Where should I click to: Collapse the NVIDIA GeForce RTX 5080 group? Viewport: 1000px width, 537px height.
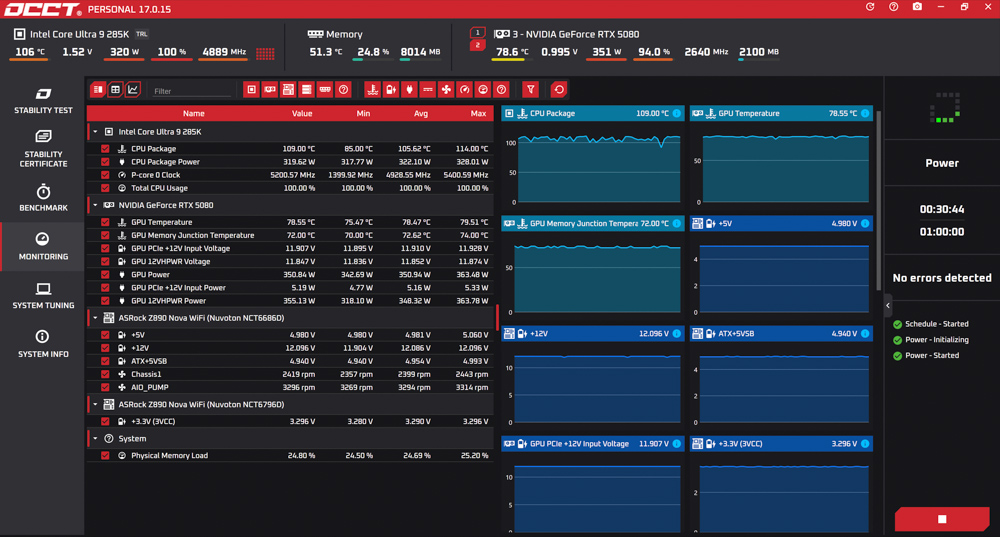click(96, 205)
